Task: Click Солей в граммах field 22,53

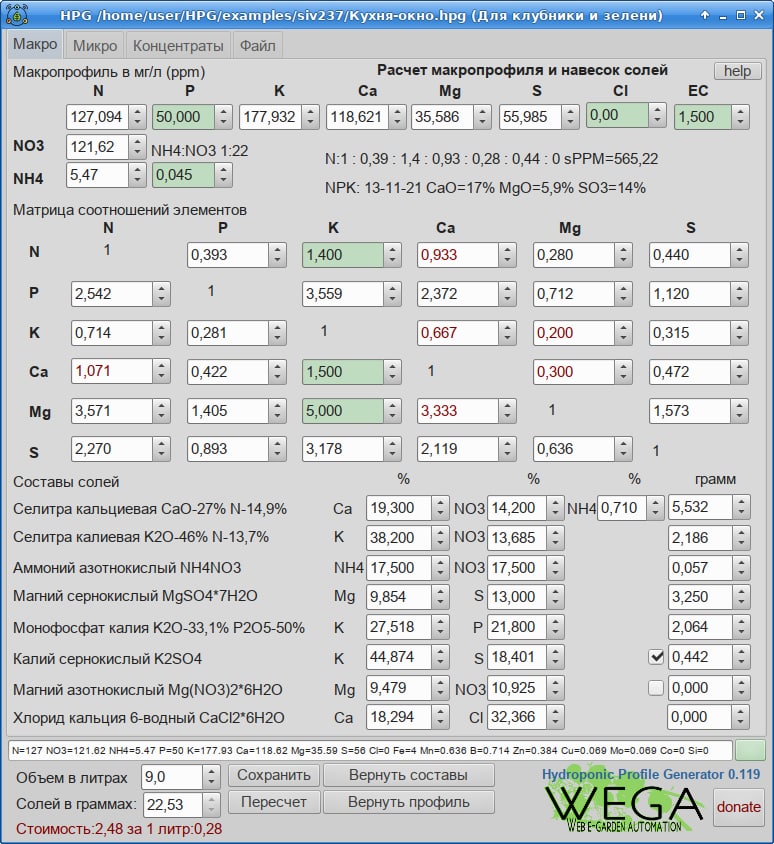Action: pos(173,805)
